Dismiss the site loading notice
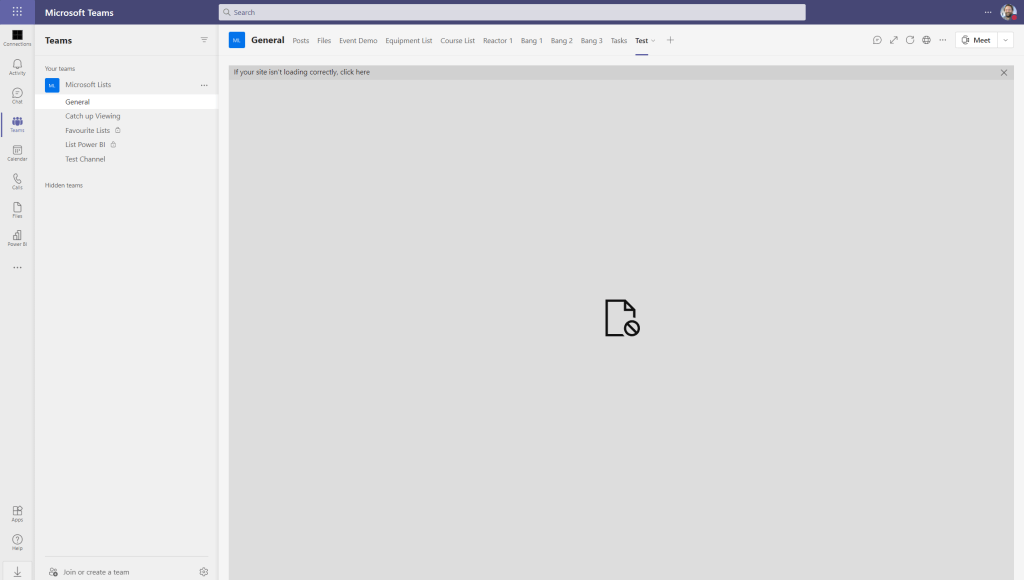The image size is (1024, 580). [1004, 72]
